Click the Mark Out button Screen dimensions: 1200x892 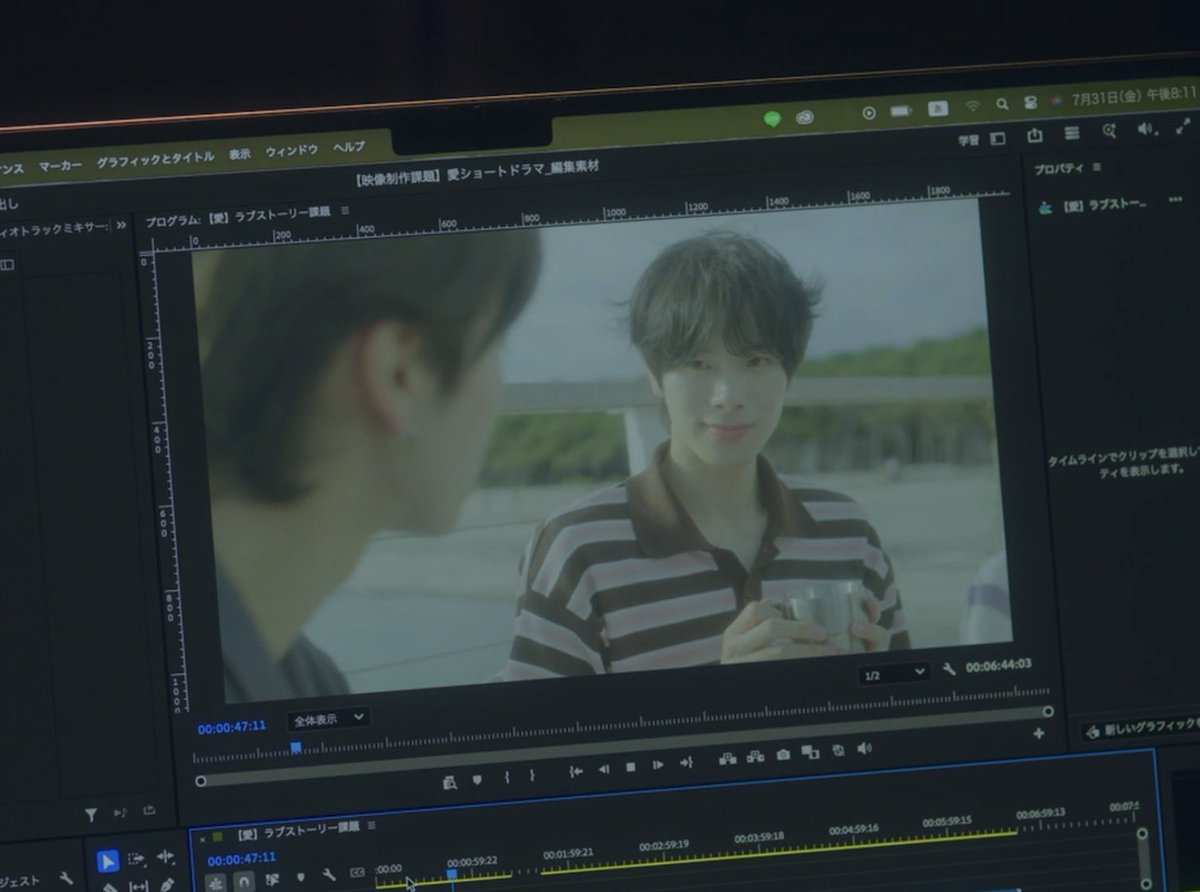click(532, 775)
